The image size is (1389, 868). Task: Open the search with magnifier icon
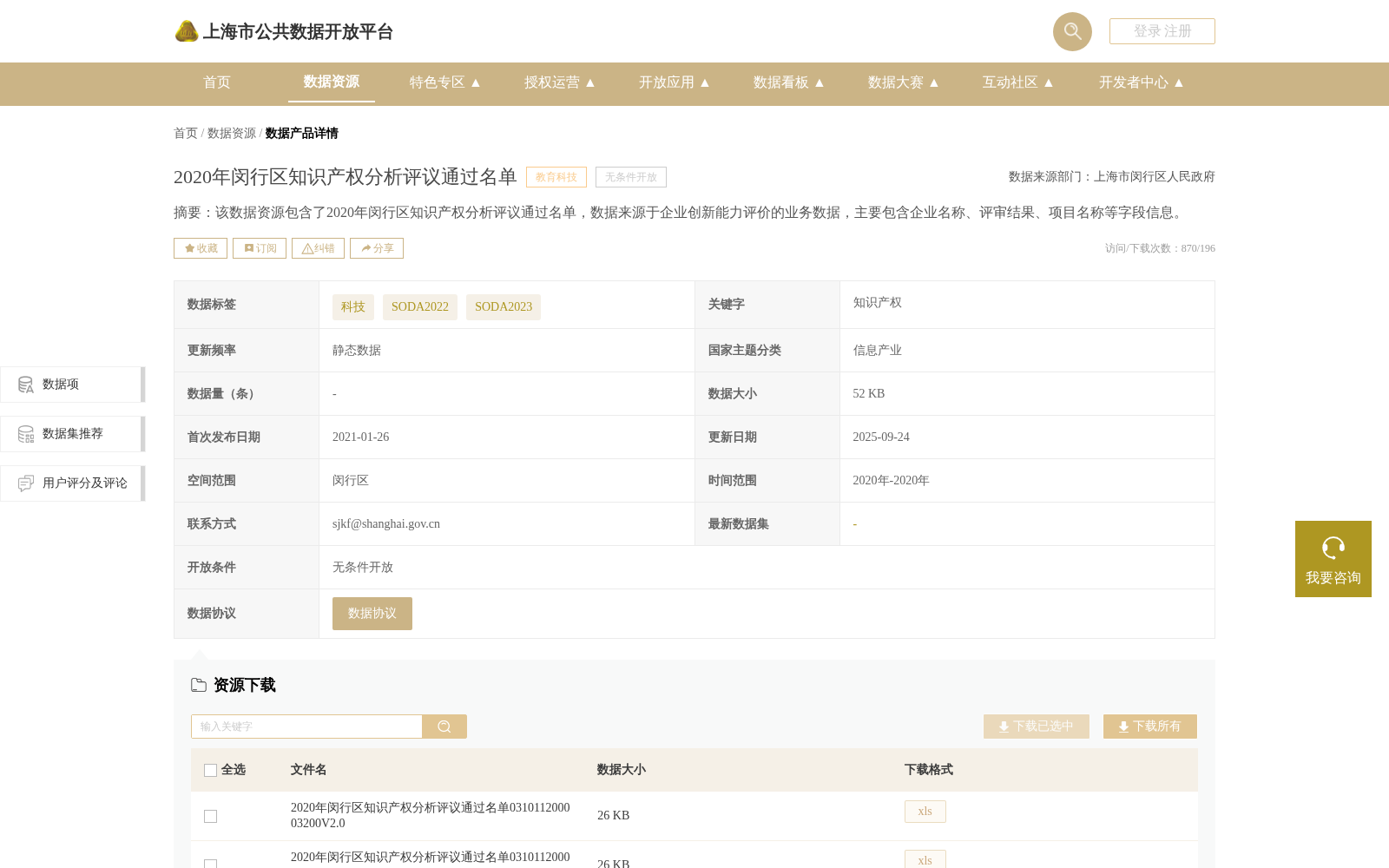[1072, 31]
